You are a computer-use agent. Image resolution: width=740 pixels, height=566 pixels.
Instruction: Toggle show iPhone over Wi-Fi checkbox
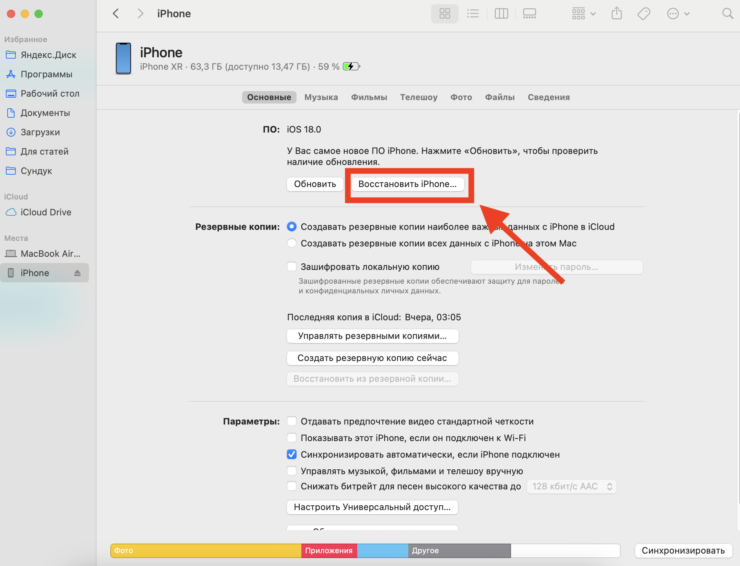pos(292,438)
